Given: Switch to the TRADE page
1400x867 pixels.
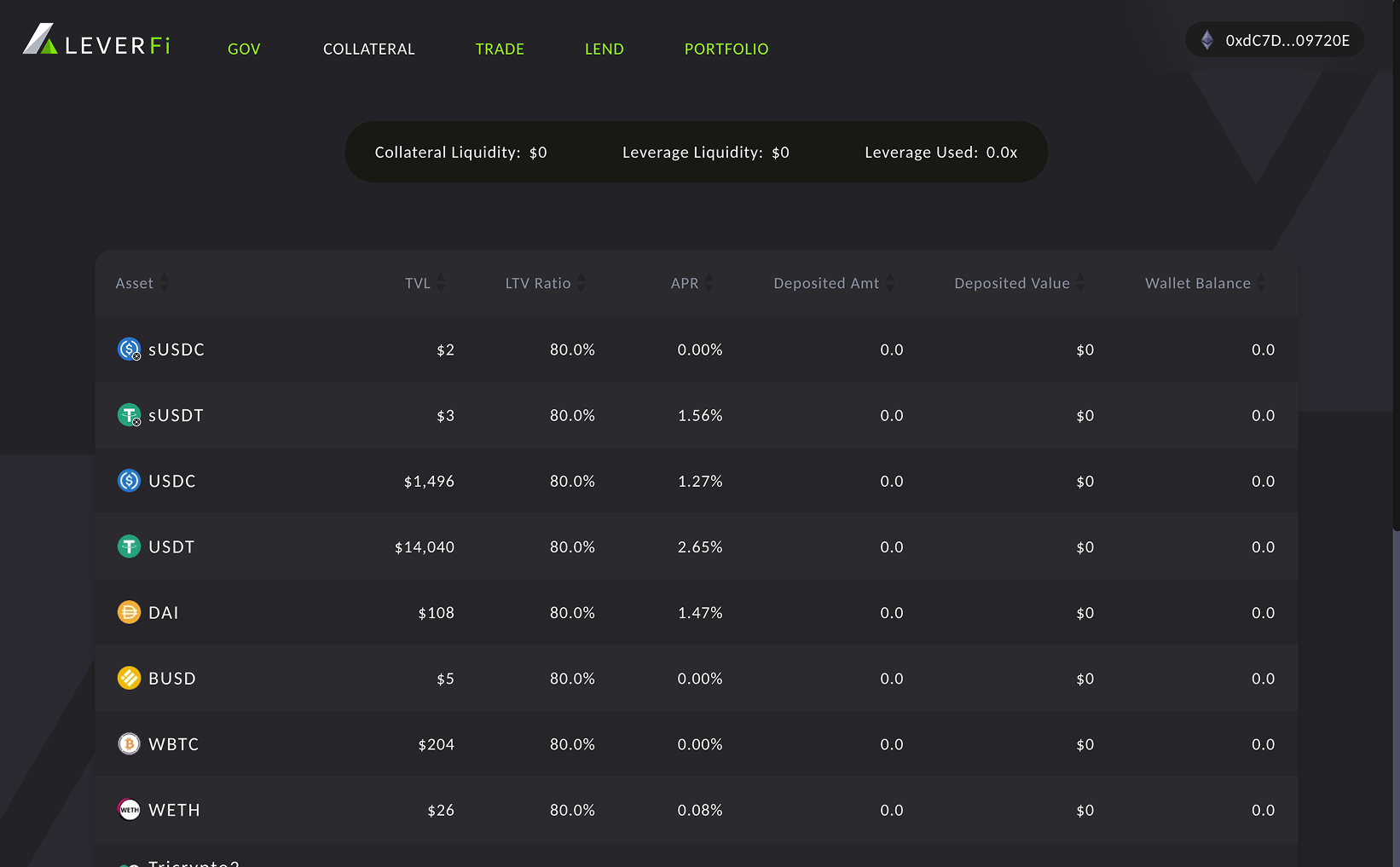Looking at the screenshot, I should (500, 49).
